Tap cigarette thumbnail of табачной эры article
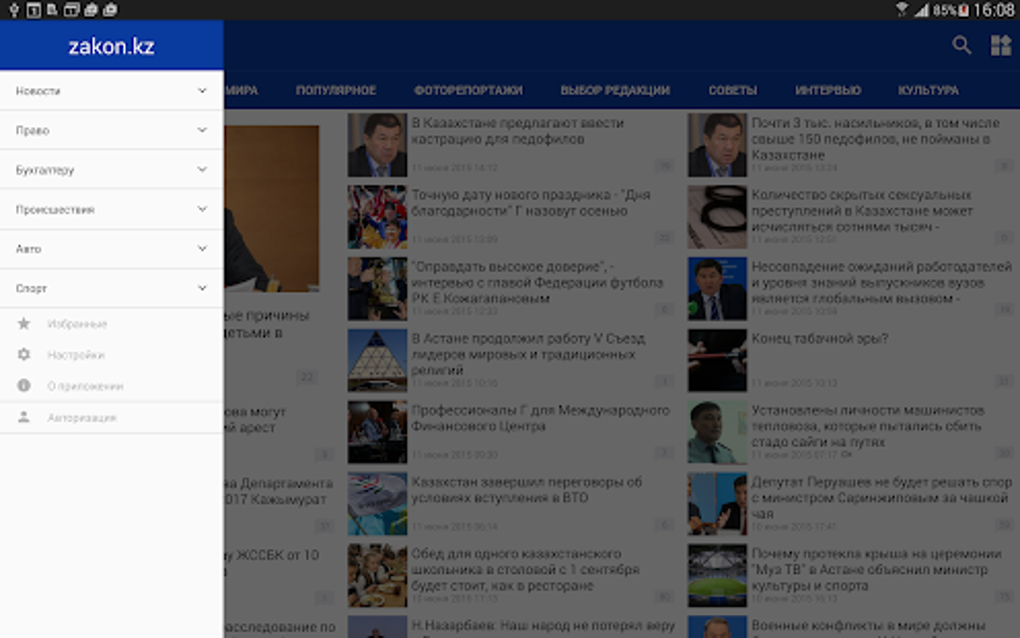Screen dimensions: 1020x638 coord(718,360)
